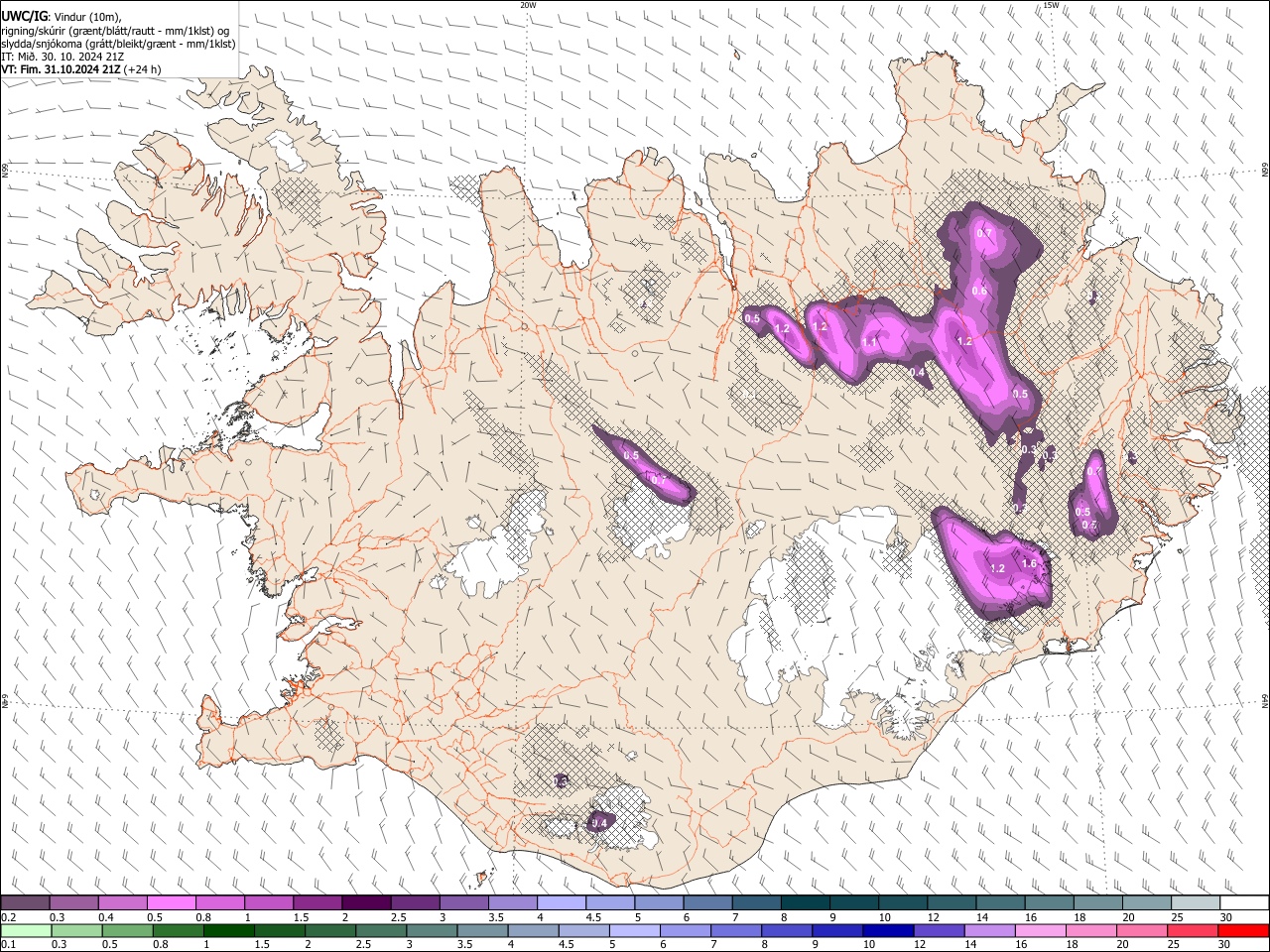Viewport: 1270px width, 952px height.
Task: Click the 'rigning/skúrir (grænt/blátt/rautt' legend description line
Action: pyautogui.click(x=115, y=30)
